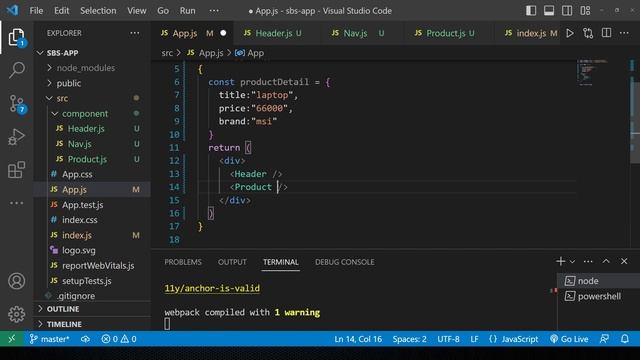Change Spaces: 2 indentation setting

[x=409, y=339]
